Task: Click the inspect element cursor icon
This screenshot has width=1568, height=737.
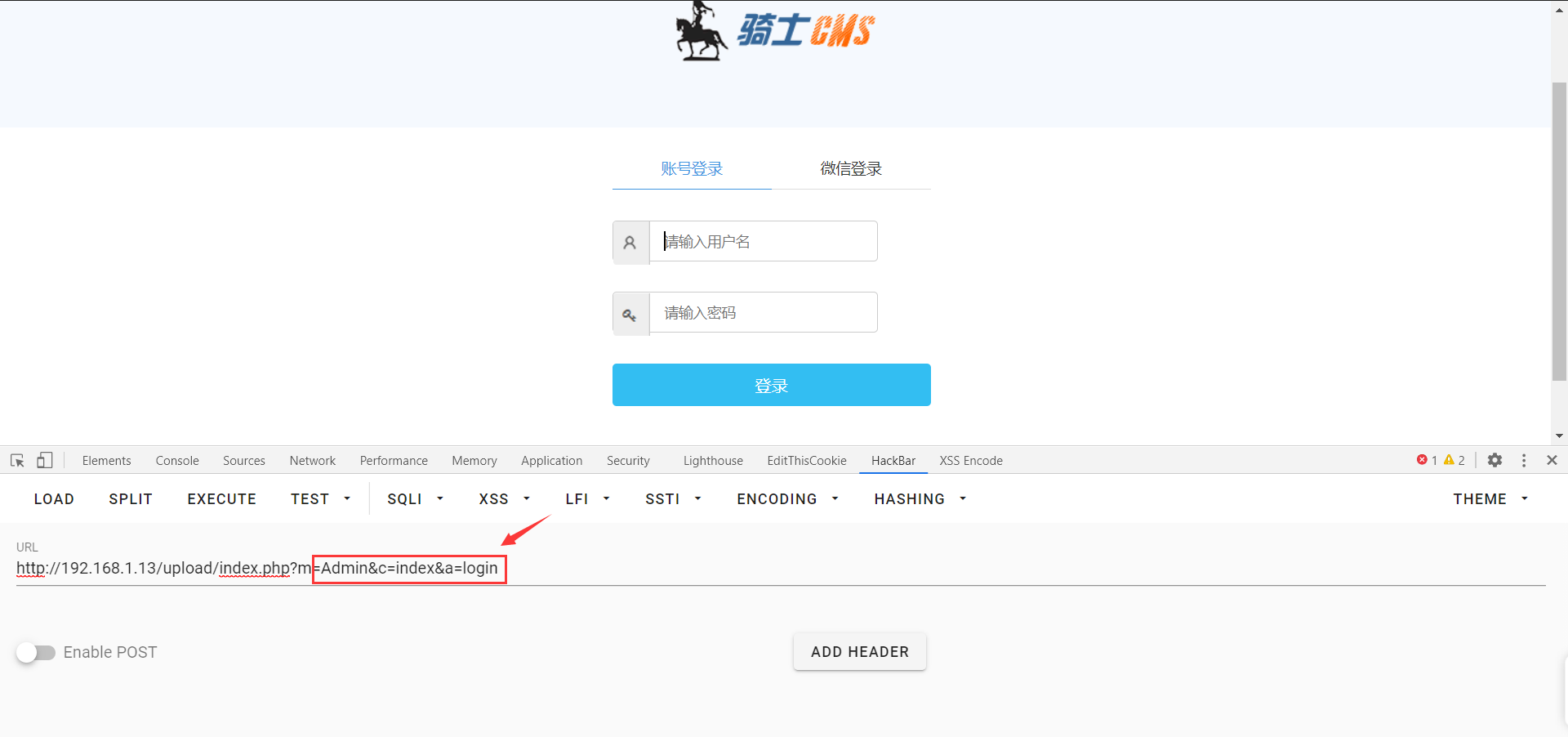Action: pyautogui.click(x=17, y=461)
